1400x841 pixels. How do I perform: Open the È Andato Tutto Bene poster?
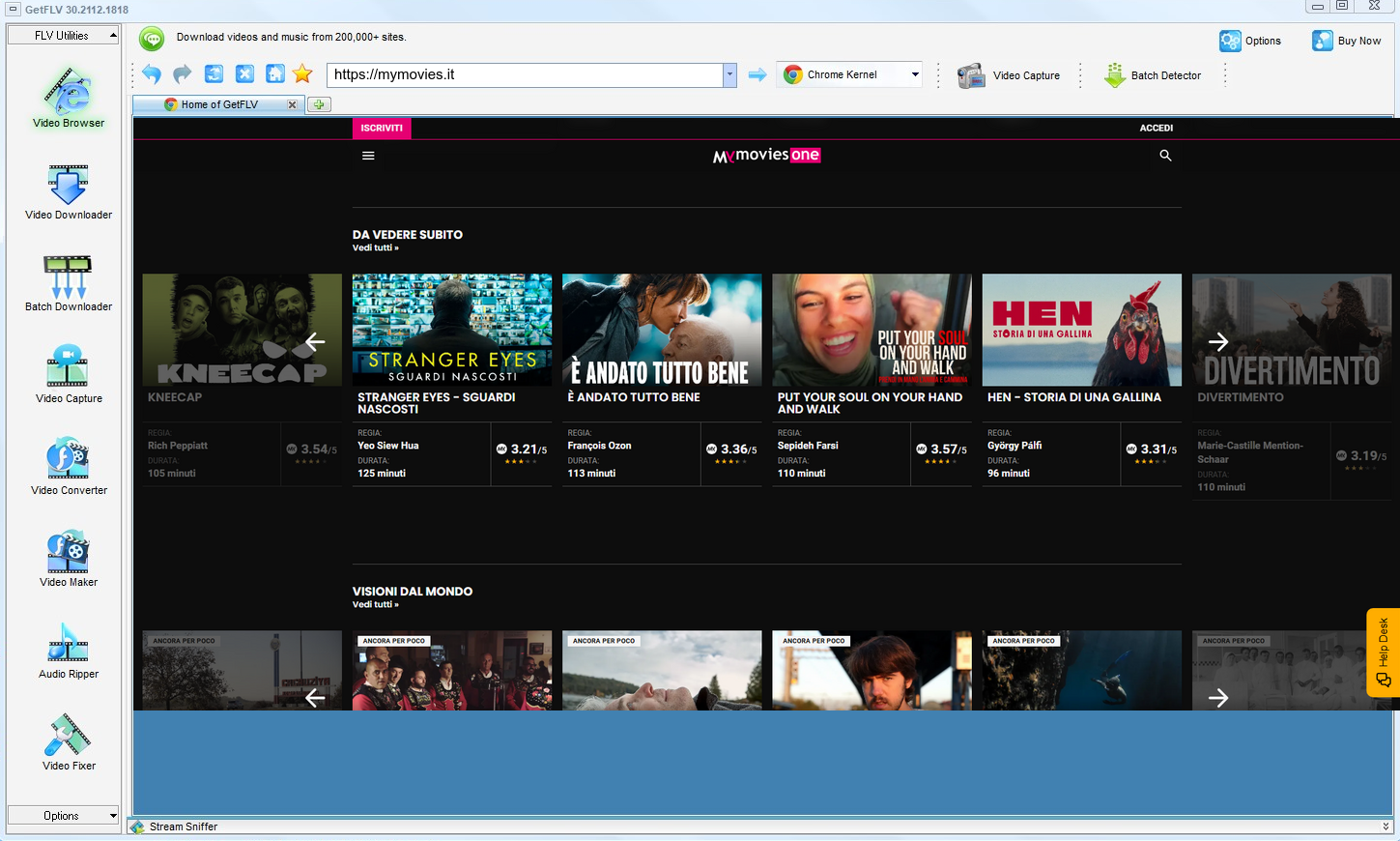tap(662, 330)
